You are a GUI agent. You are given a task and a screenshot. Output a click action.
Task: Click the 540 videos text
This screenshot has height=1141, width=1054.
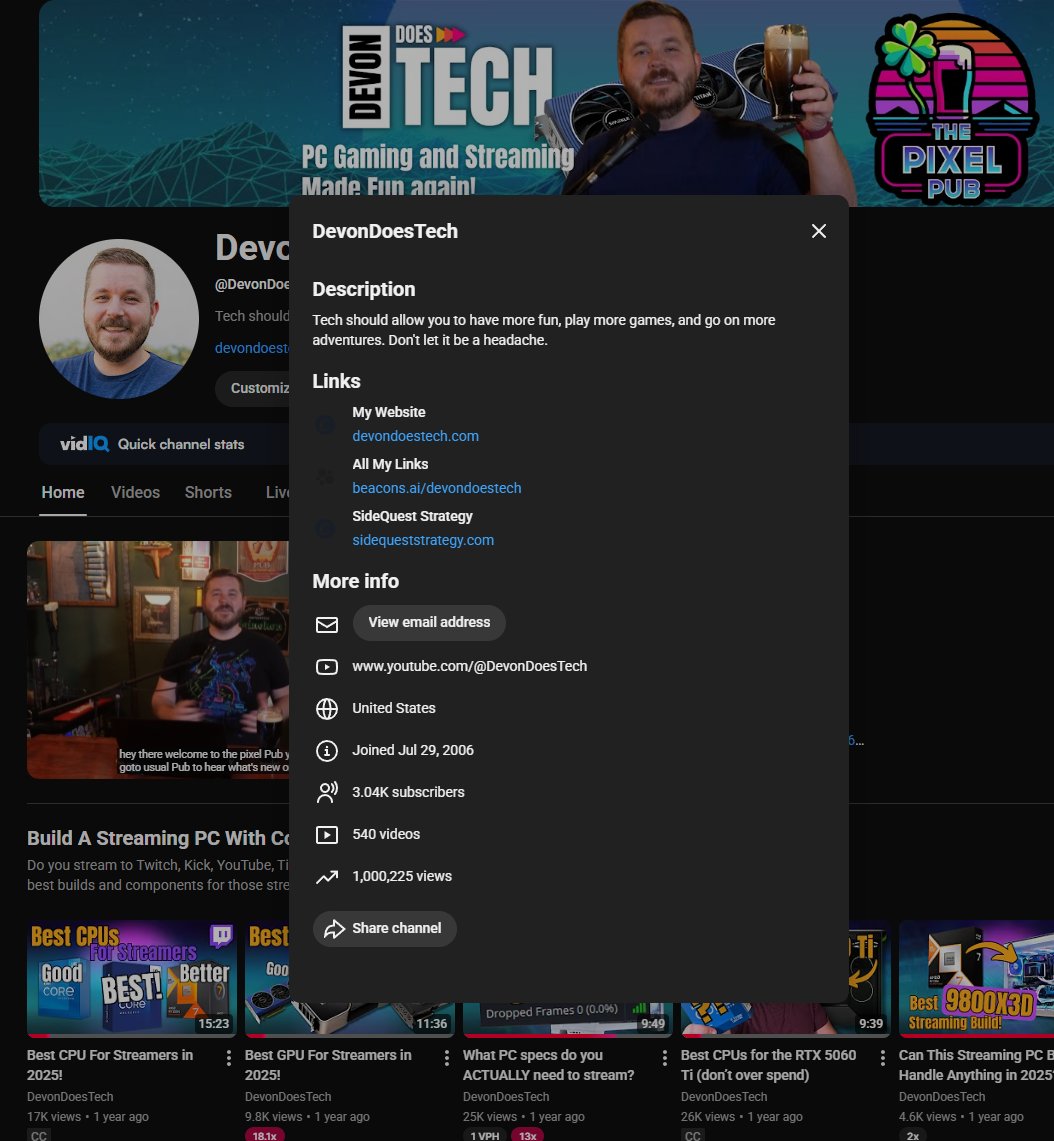(x=386, y=834)
